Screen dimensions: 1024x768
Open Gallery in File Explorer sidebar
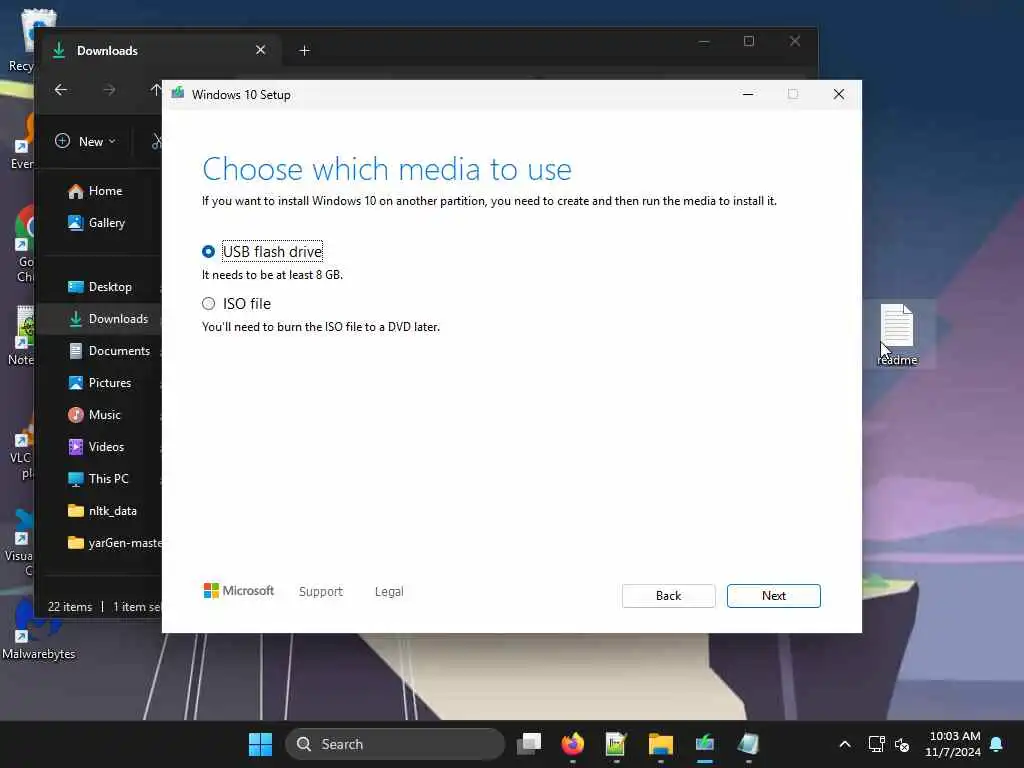[97, 223]
